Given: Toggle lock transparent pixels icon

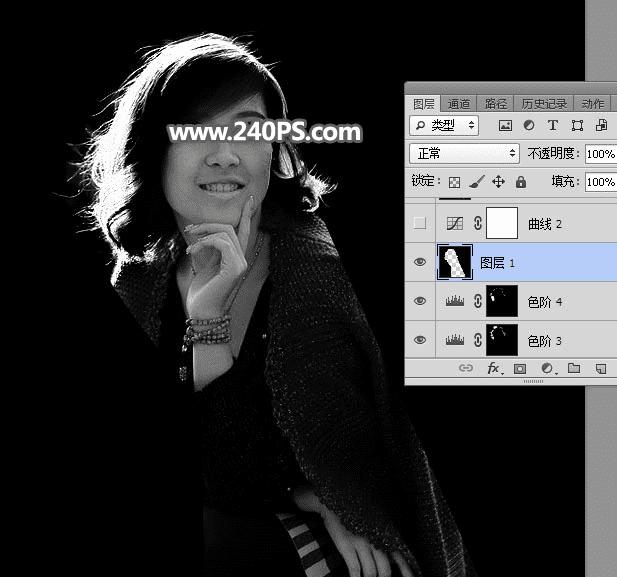Looking at the screenshot, I should point(454,182).
